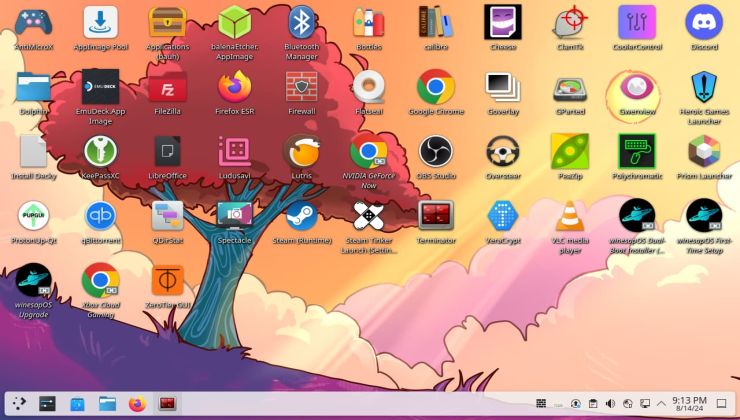This screenshot has height=420, width=740.
Task: Open the Heroic Games Launcher icon
Action: (703, 88)
